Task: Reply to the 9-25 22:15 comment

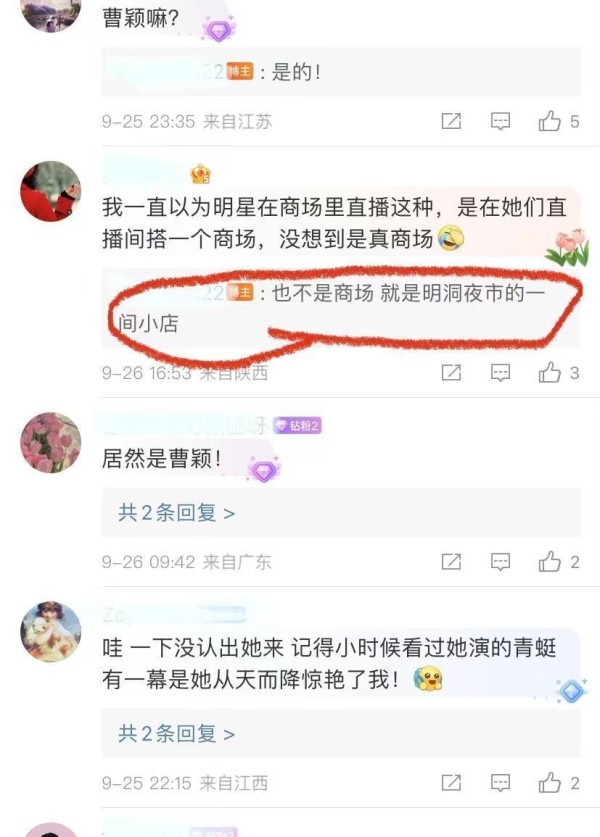Action: coord(500,783)
